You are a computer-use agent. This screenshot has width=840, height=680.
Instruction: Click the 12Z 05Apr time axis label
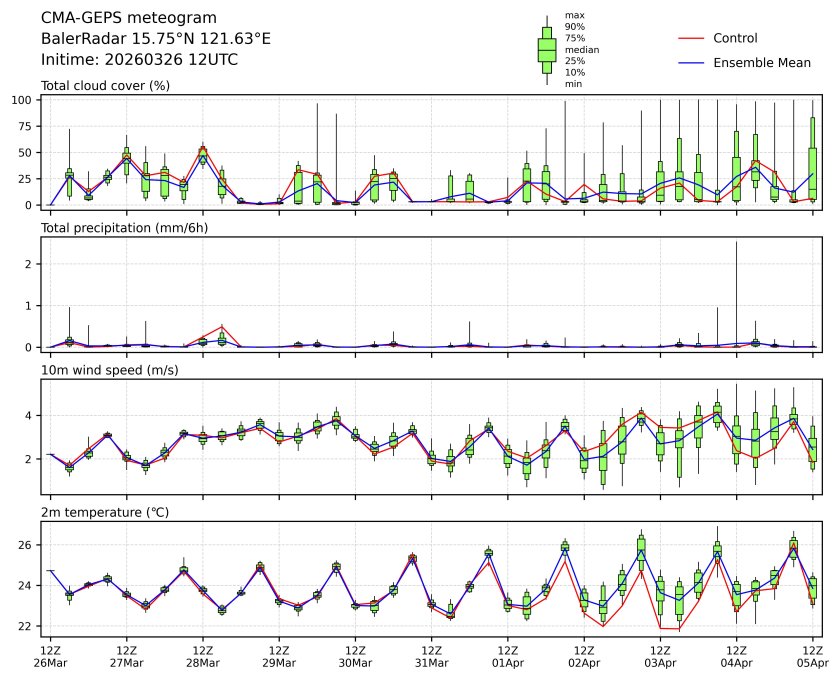812,656
